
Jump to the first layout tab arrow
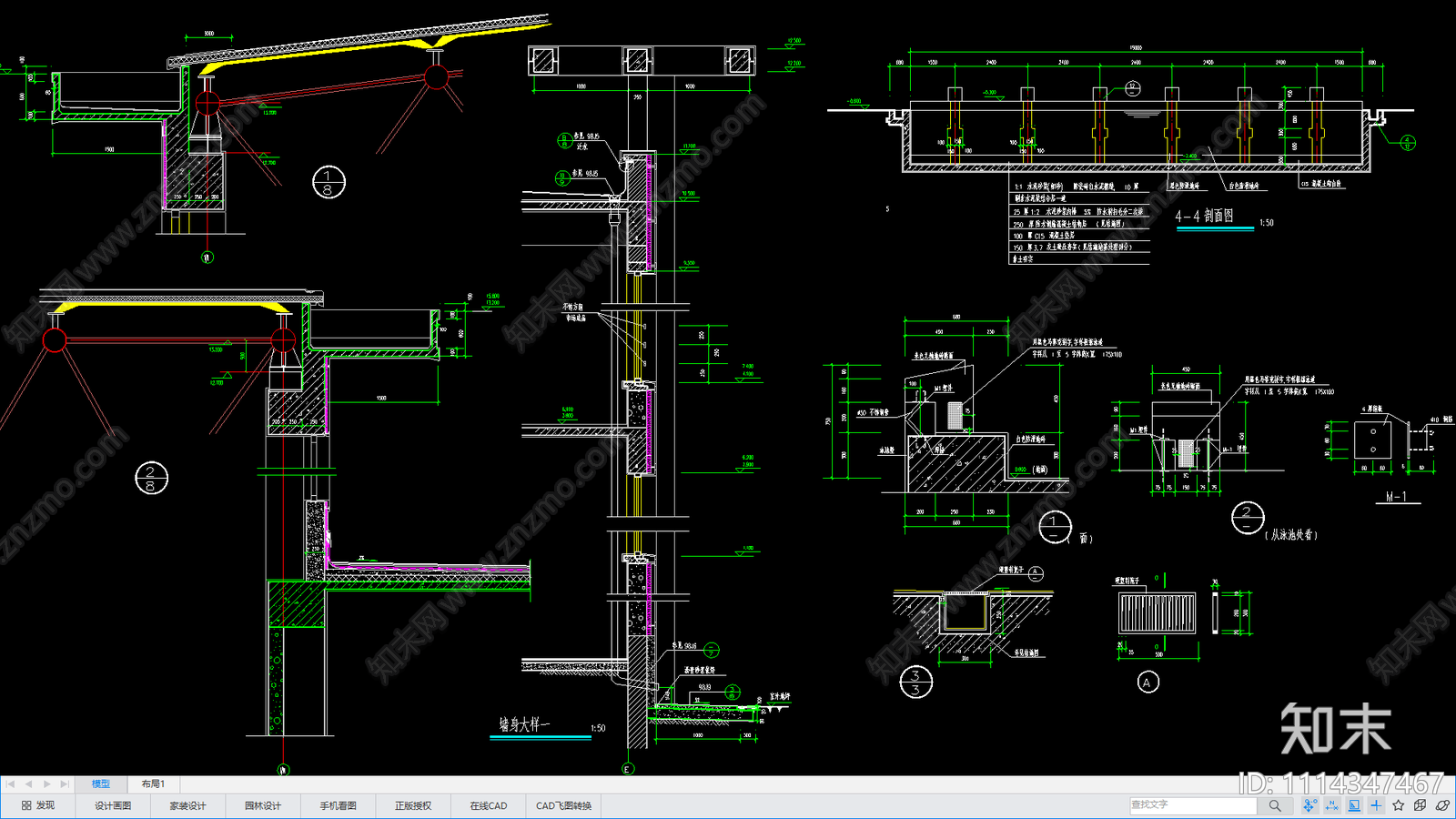point(10,784)
